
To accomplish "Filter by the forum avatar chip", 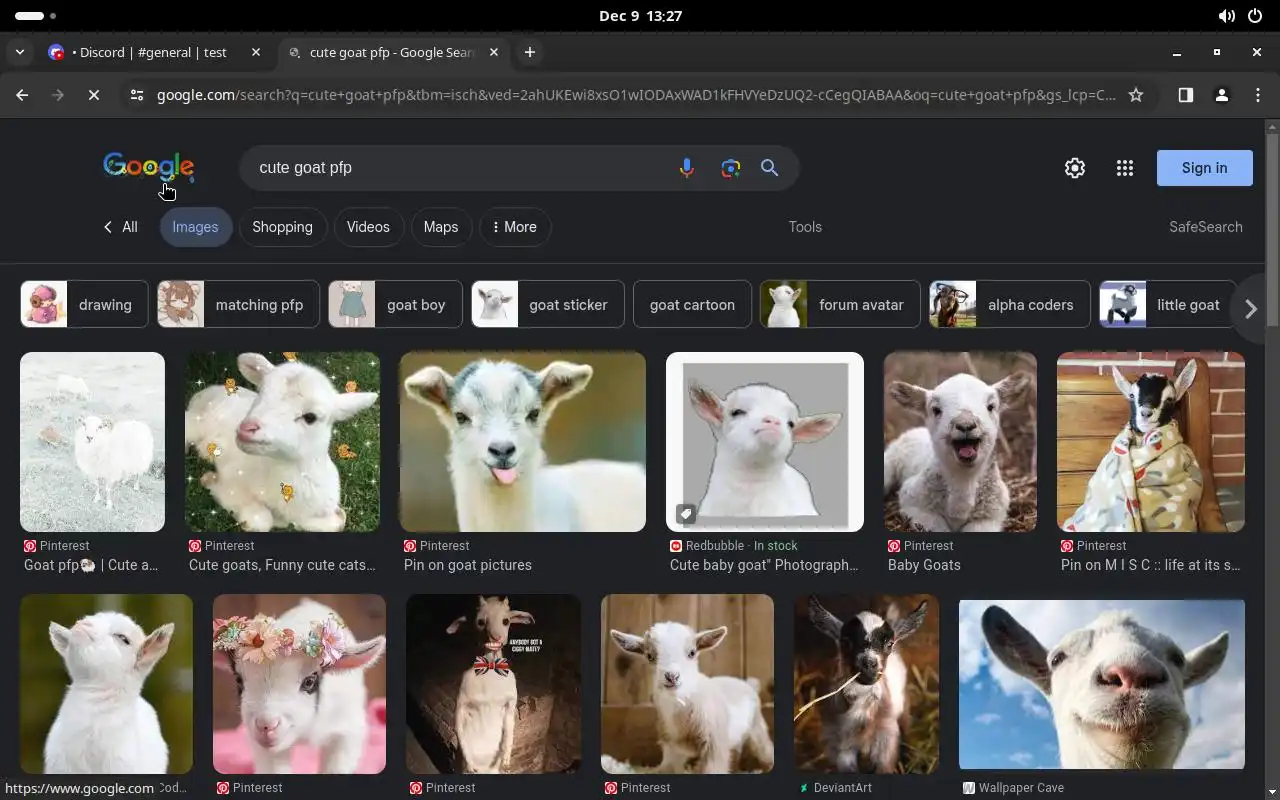I will point(840,305).
